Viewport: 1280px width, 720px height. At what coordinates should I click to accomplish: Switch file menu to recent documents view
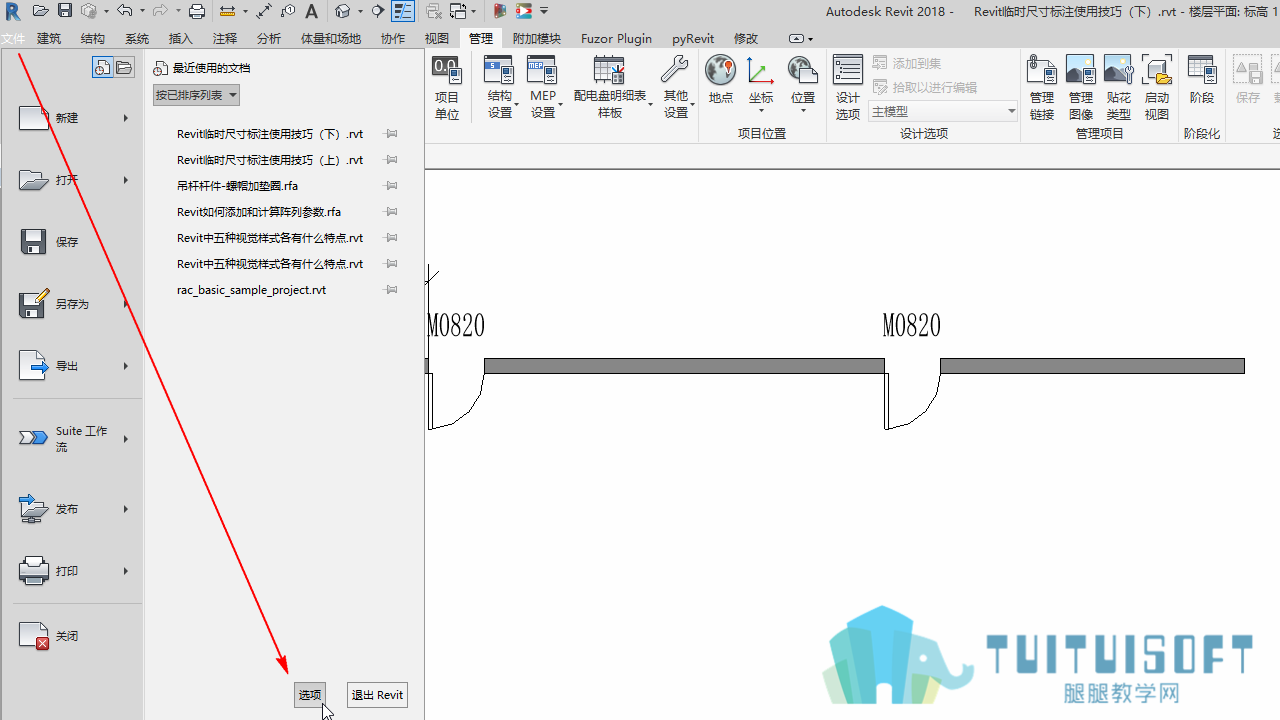[x=102, y=68]
